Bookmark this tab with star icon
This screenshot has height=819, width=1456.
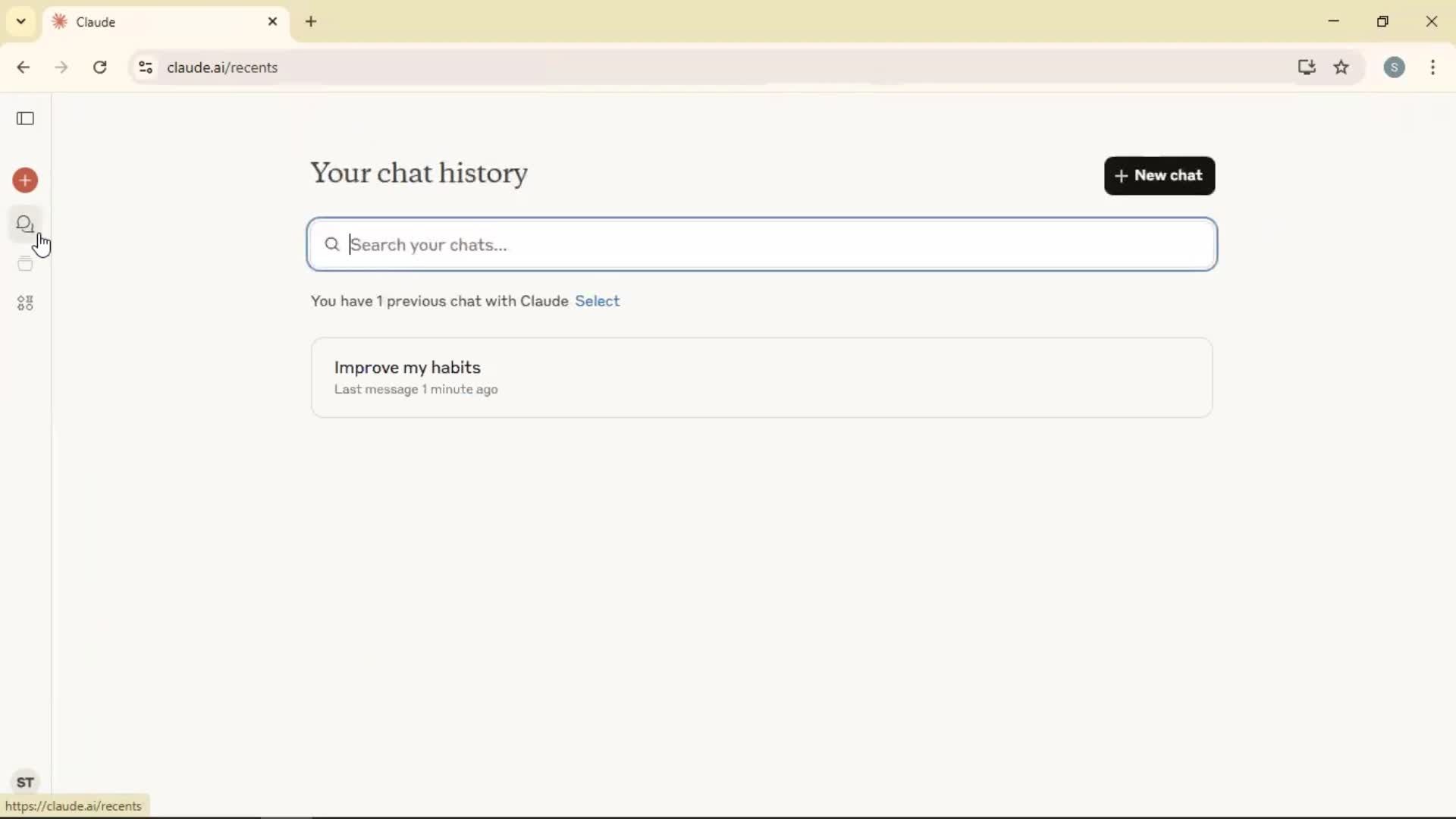(x=1341, y=67)
